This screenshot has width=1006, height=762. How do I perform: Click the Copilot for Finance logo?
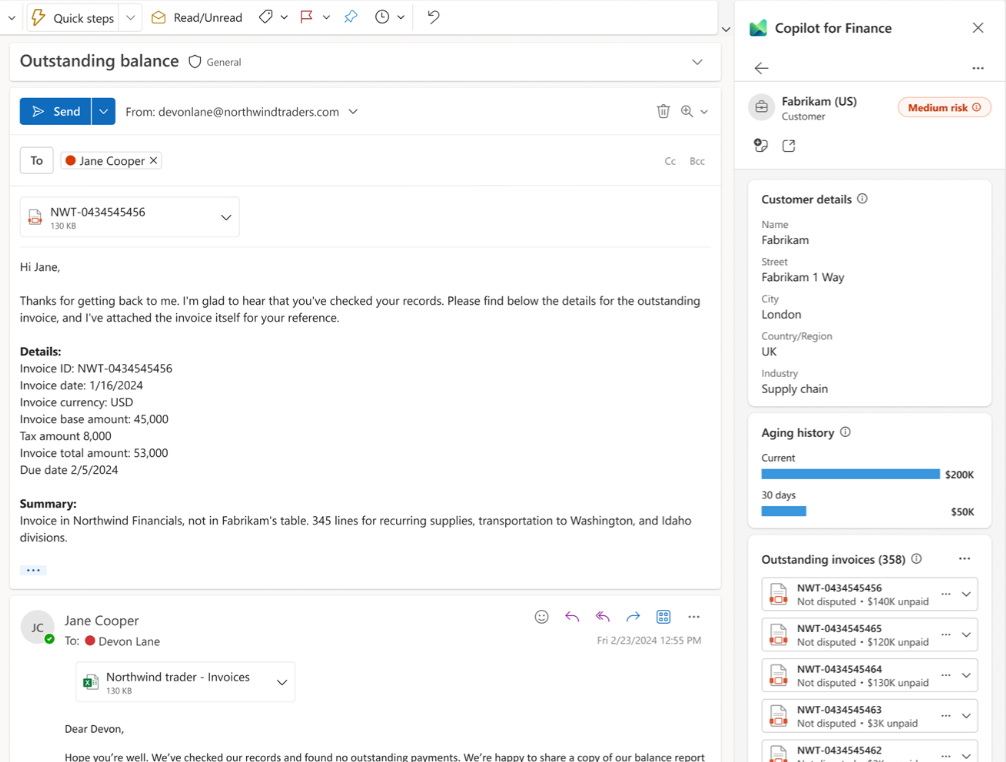click(x=758, y=28)
